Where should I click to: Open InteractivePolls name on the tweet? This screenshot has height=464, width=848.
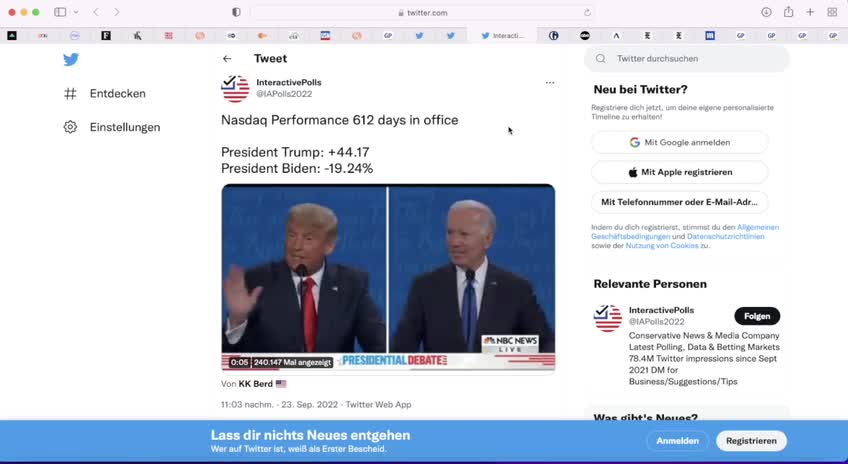(289, 82)
